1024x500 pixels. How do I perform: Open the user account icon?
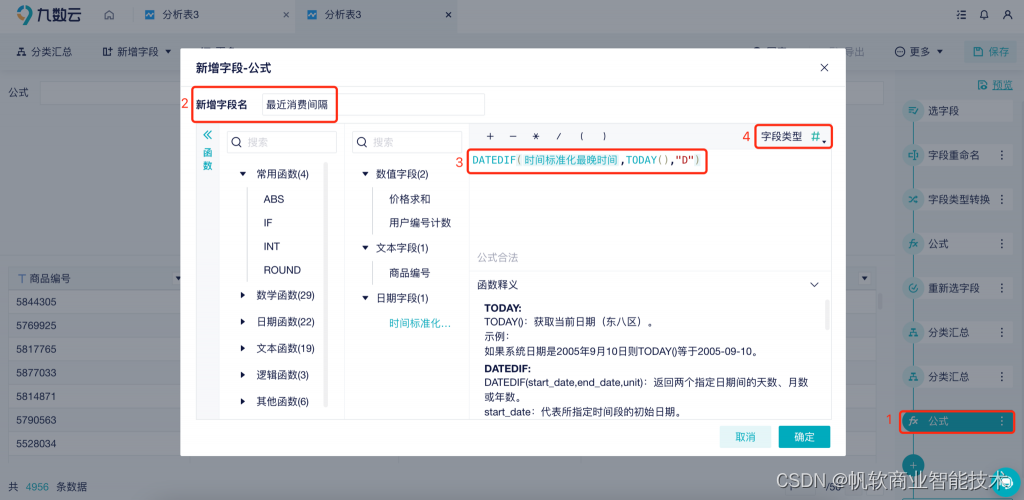(1007, 14)
